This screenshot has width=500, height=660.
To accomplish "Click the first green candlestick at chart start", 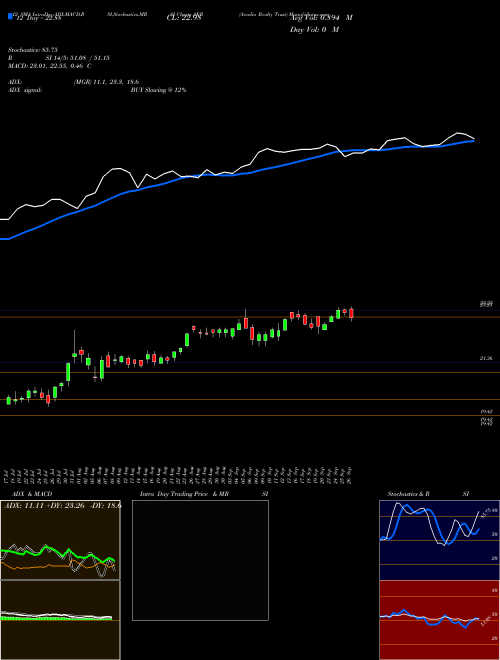I will 9,400.
